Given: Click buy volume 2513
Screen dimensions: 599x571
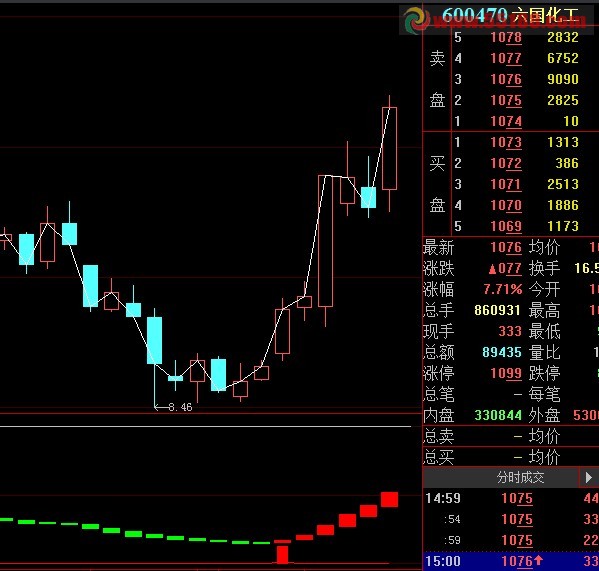Looking at the screenshot, I should tap(563, 184).
